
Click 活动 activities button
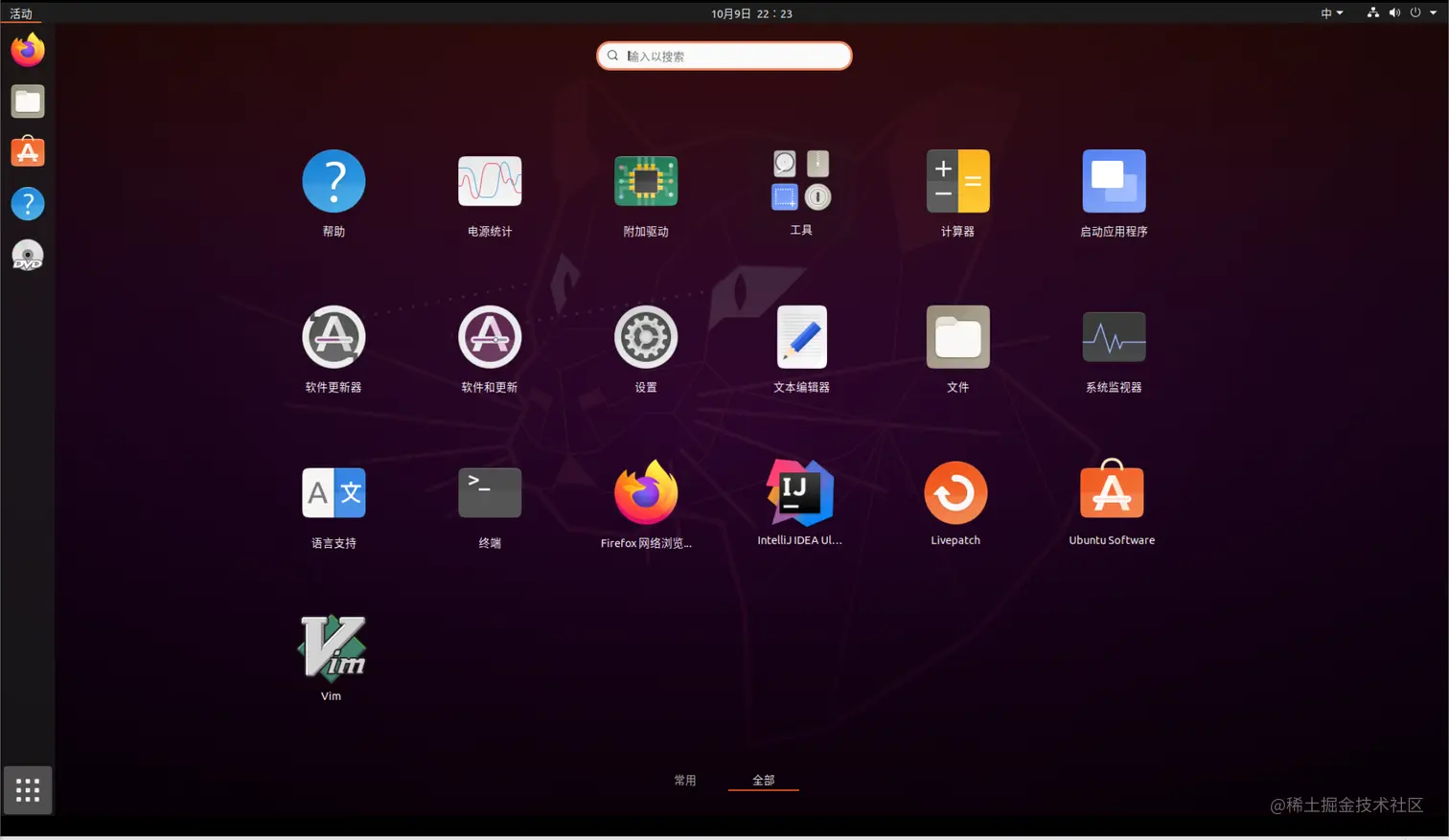[x=21, y=13]
